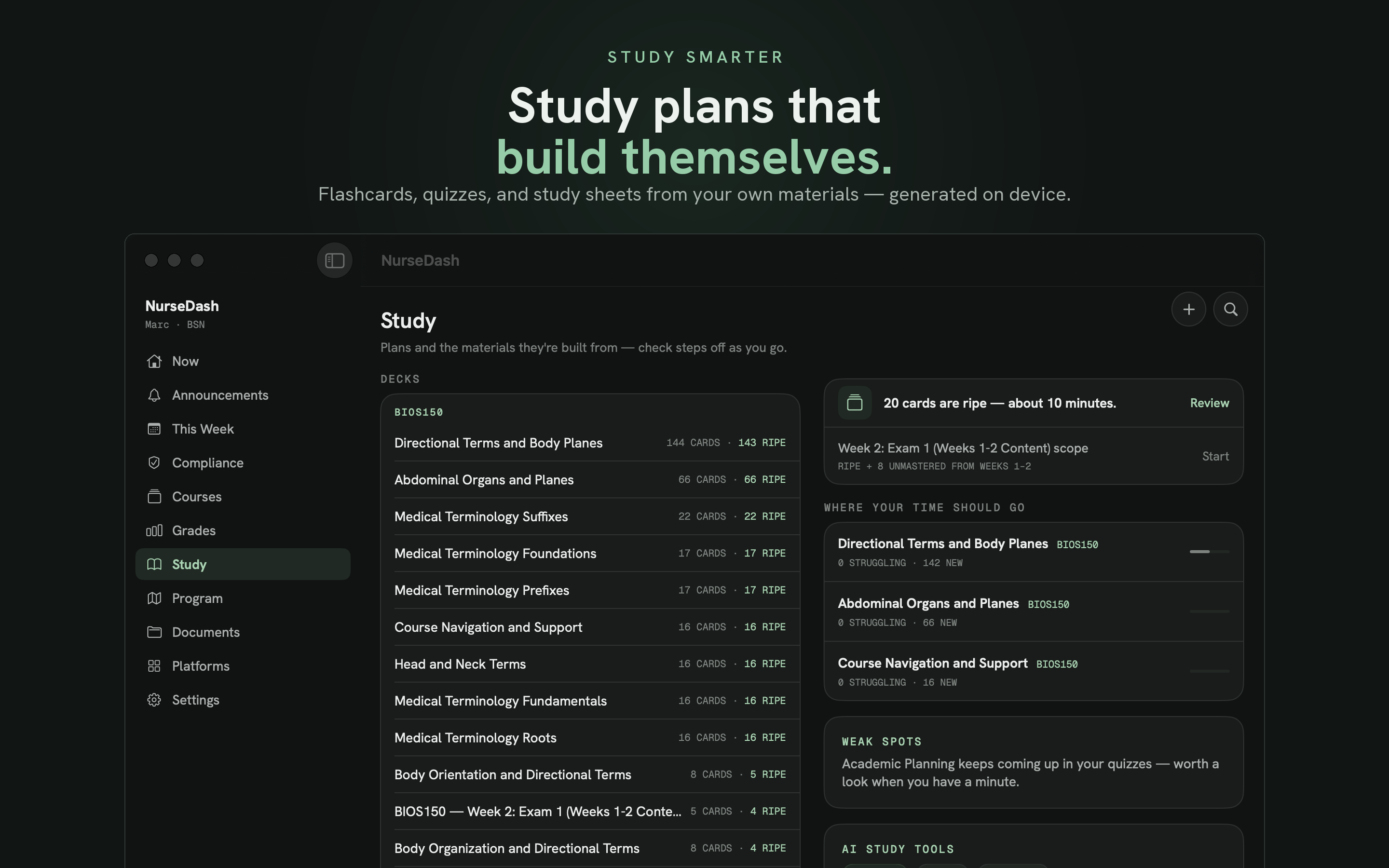The width and height of the screenshot is (1389, 868).
Task: Click the Courses stack icon
Action: click(x=154, y=497)
